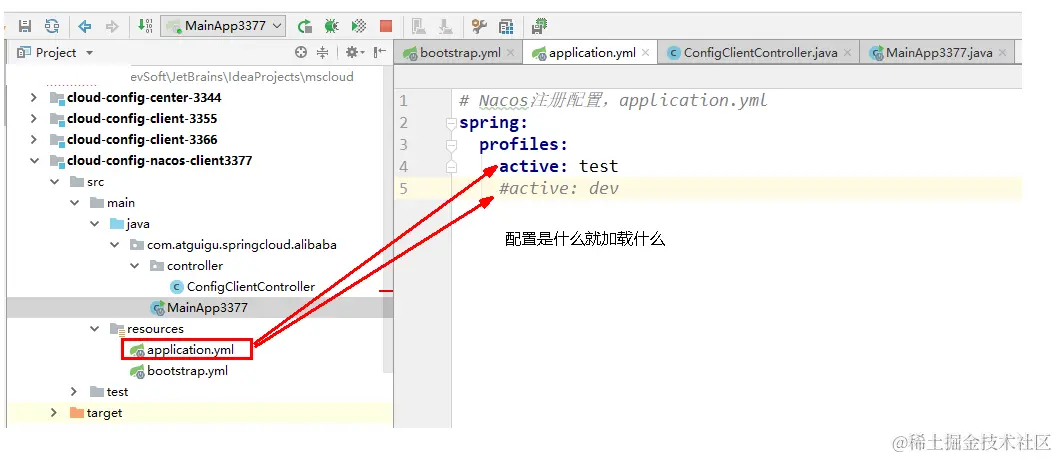Click the controller package folder icon
The height and width of the screenshot is (459, 1058).
coord(157,265)
